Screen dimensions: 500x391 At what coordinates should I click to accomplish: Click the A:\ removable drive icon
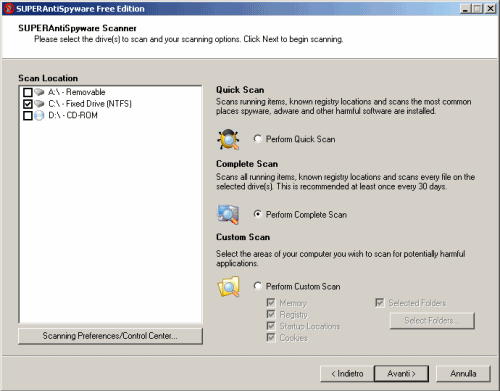pyautogui.click(x=39, y=92)
